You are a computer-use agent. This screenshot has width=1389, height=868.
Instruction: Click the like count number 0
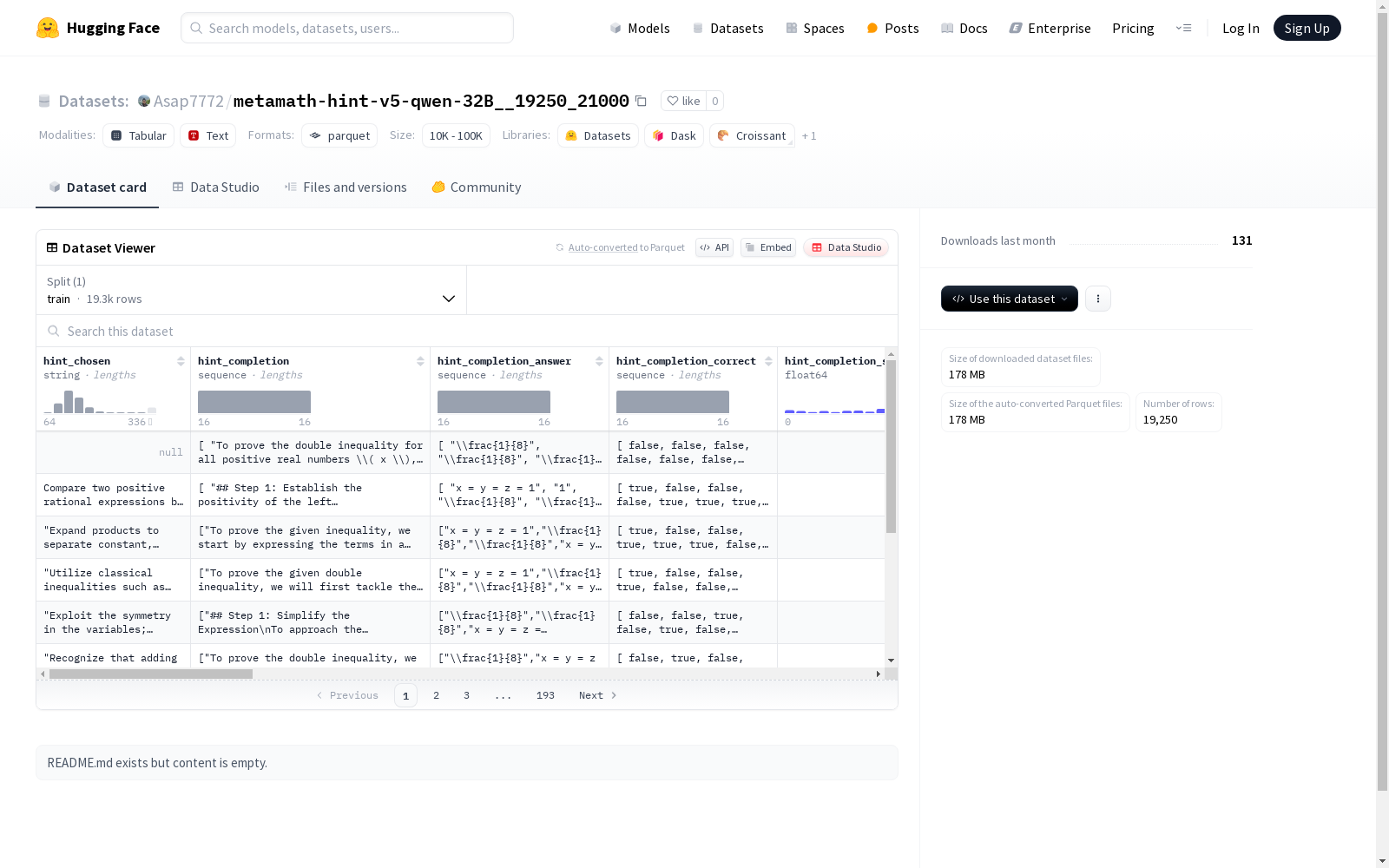point(715,101)
